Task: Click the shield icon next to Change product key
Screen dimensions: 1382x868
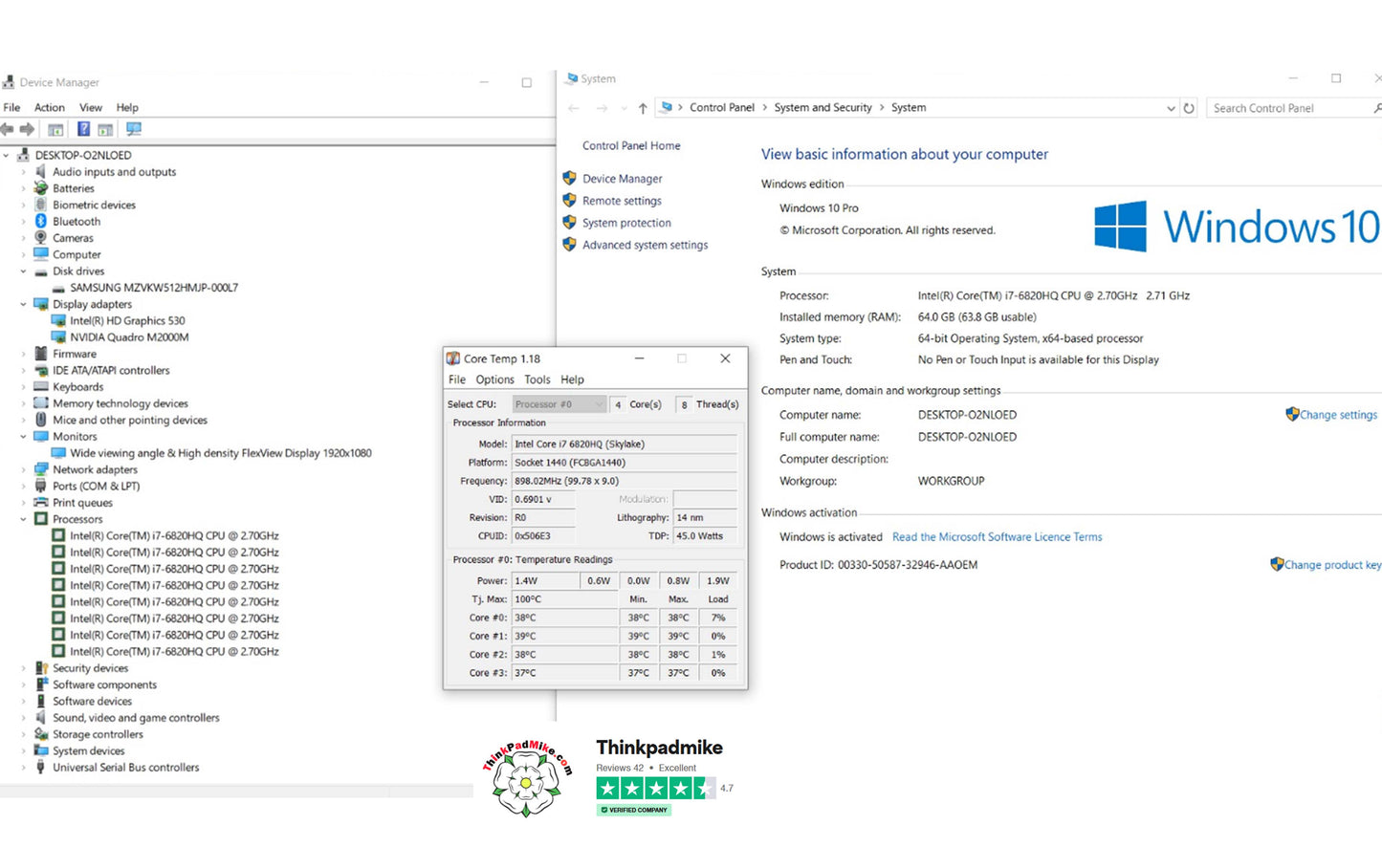Action: click(x=1277, y=565)
